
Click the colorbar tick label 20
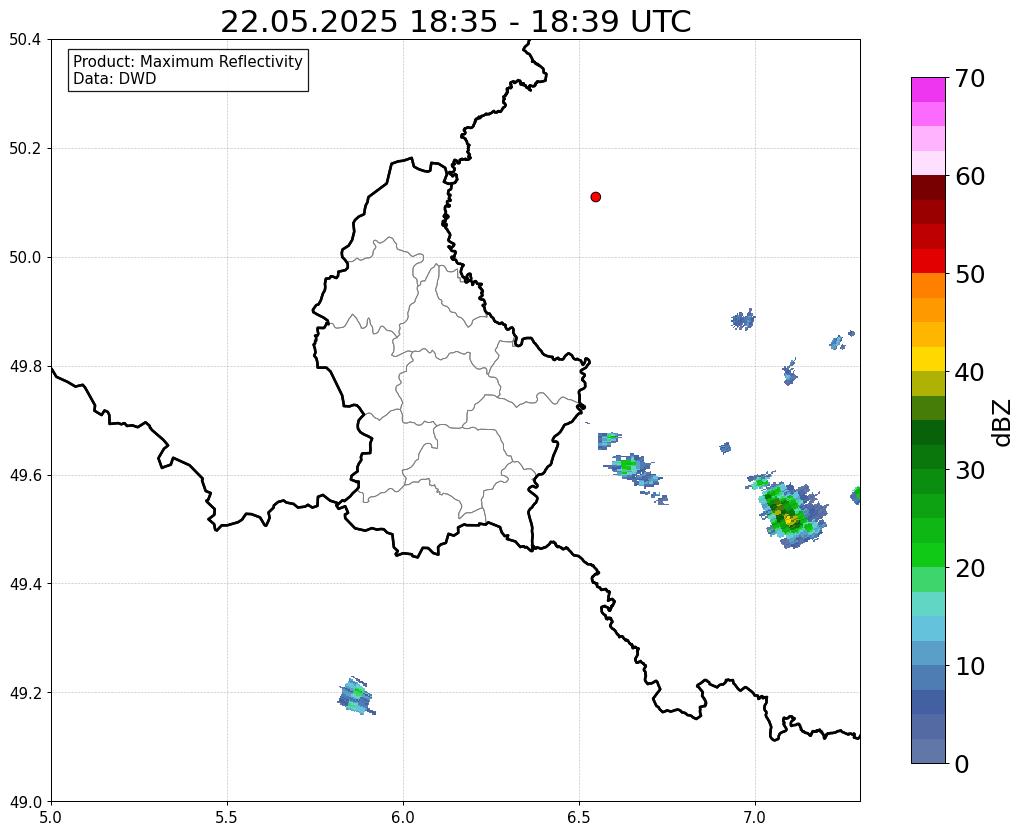tap(970, 568)
